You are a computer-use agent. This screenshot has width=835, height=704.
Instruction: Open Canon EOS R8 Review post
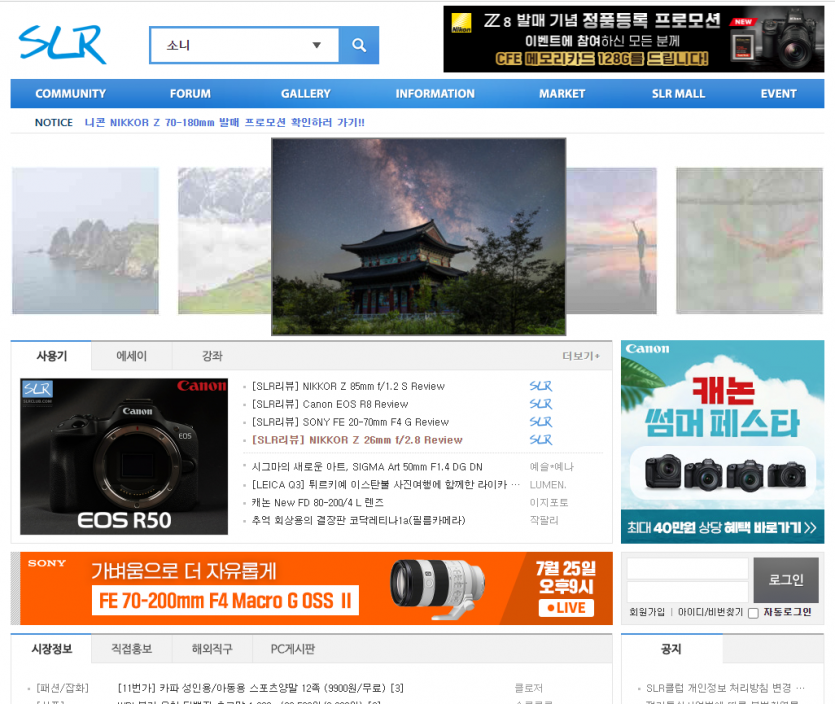click(330, 404)
